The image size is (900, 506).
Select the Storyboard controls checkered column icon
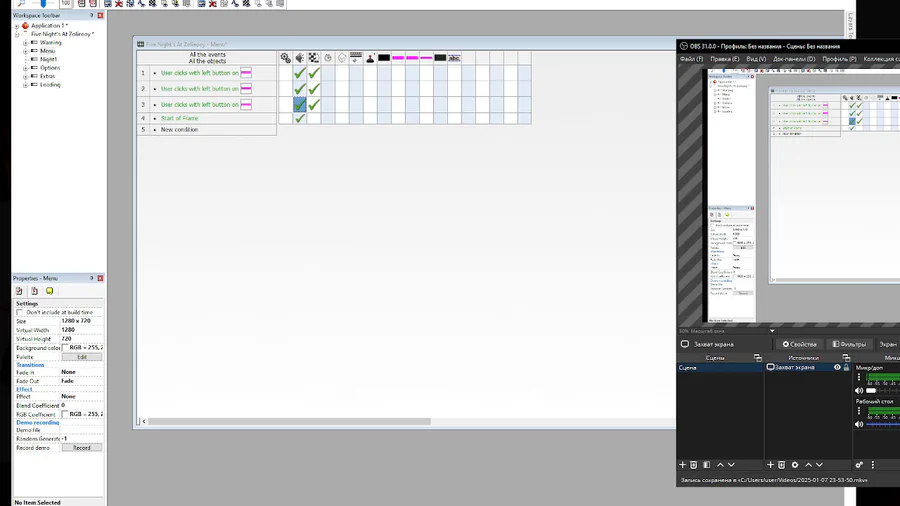tap(313, 58)
